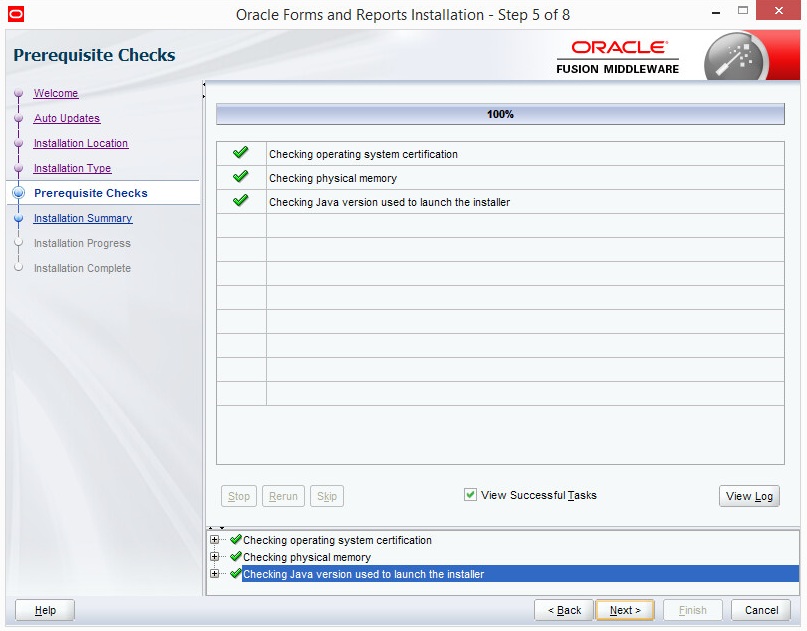Select highlighted 'Checking Java version' row in the lower tree
The height and width of the screenshot is (631, 807).
pyautogui.click(x=520, y=574)
